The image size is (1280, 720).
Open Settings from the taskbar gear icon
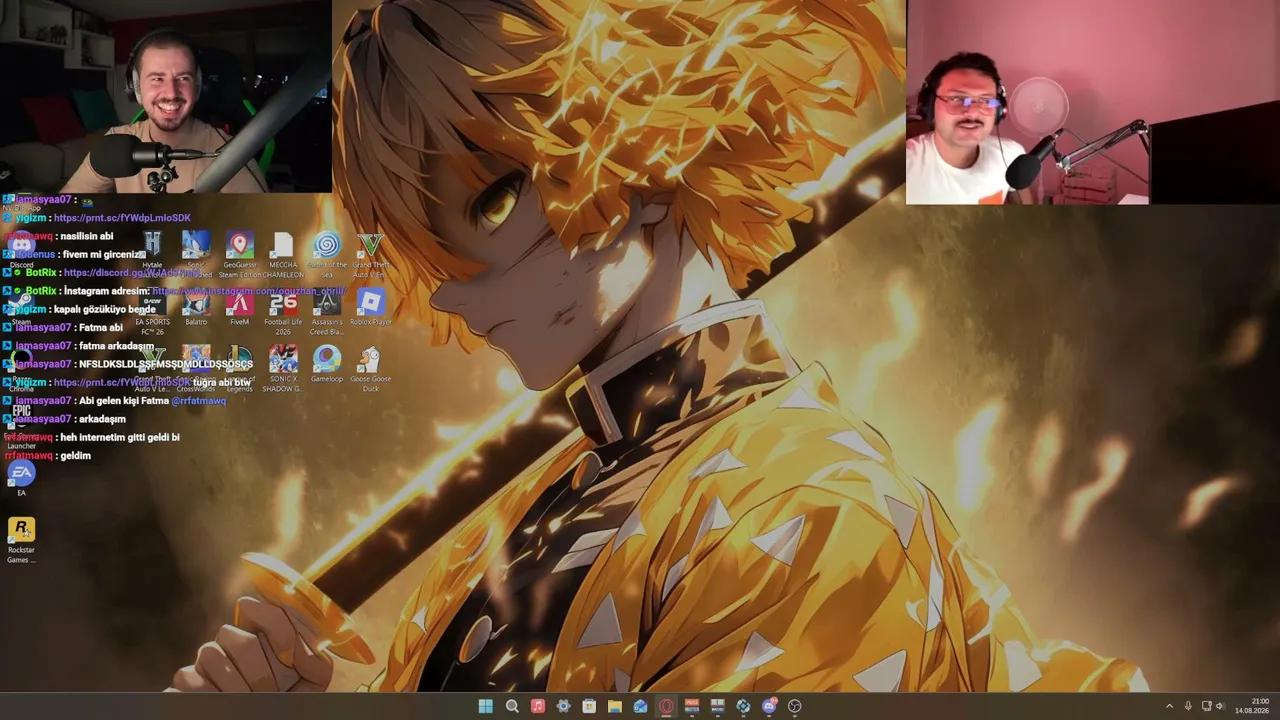563,706
